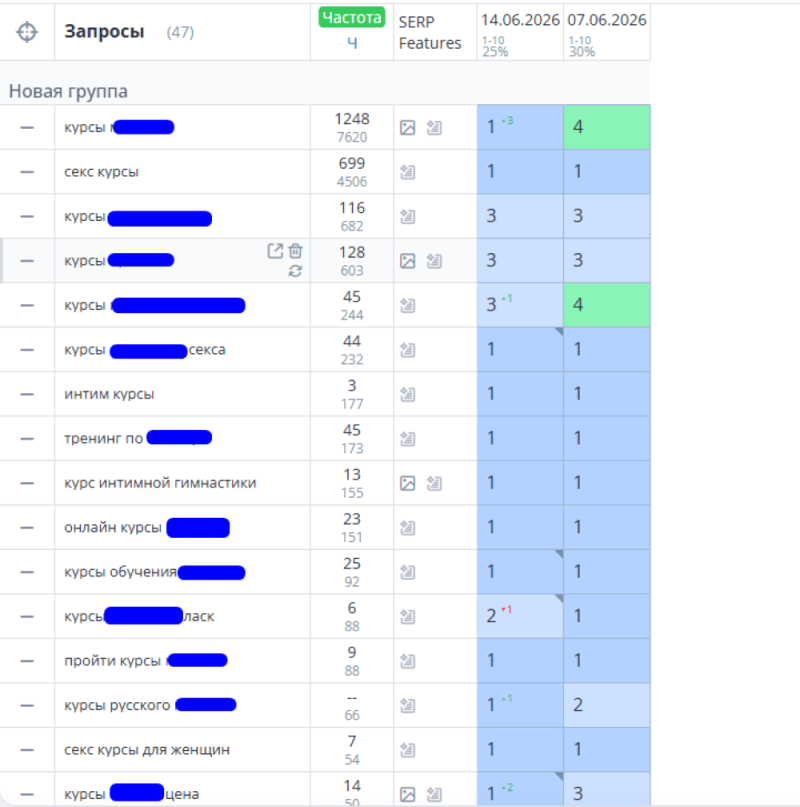Click the snippet icon for "курс интимной гимнастики"
This screenshot has width=800, height=807.
[x=434, y=483]
